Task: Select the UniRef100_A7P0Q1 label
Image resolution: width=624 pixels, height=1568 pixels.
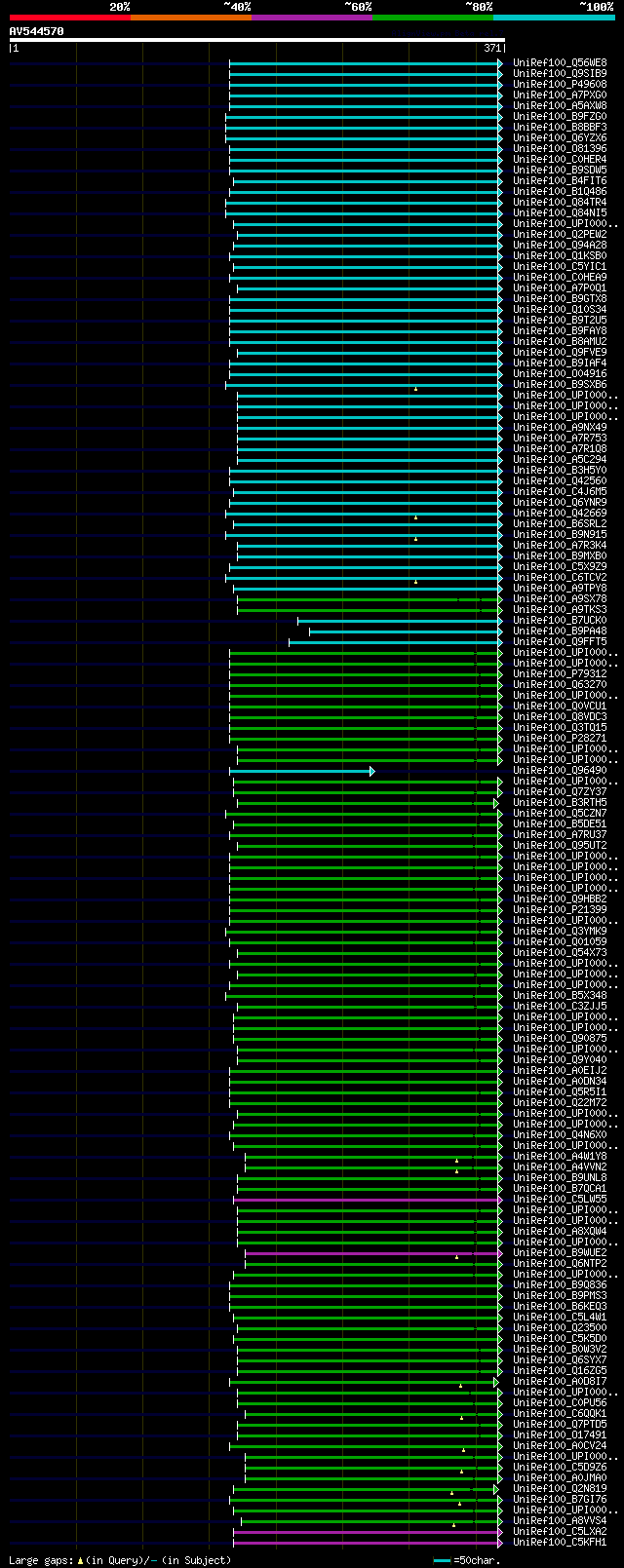Action: pos(560,287)
